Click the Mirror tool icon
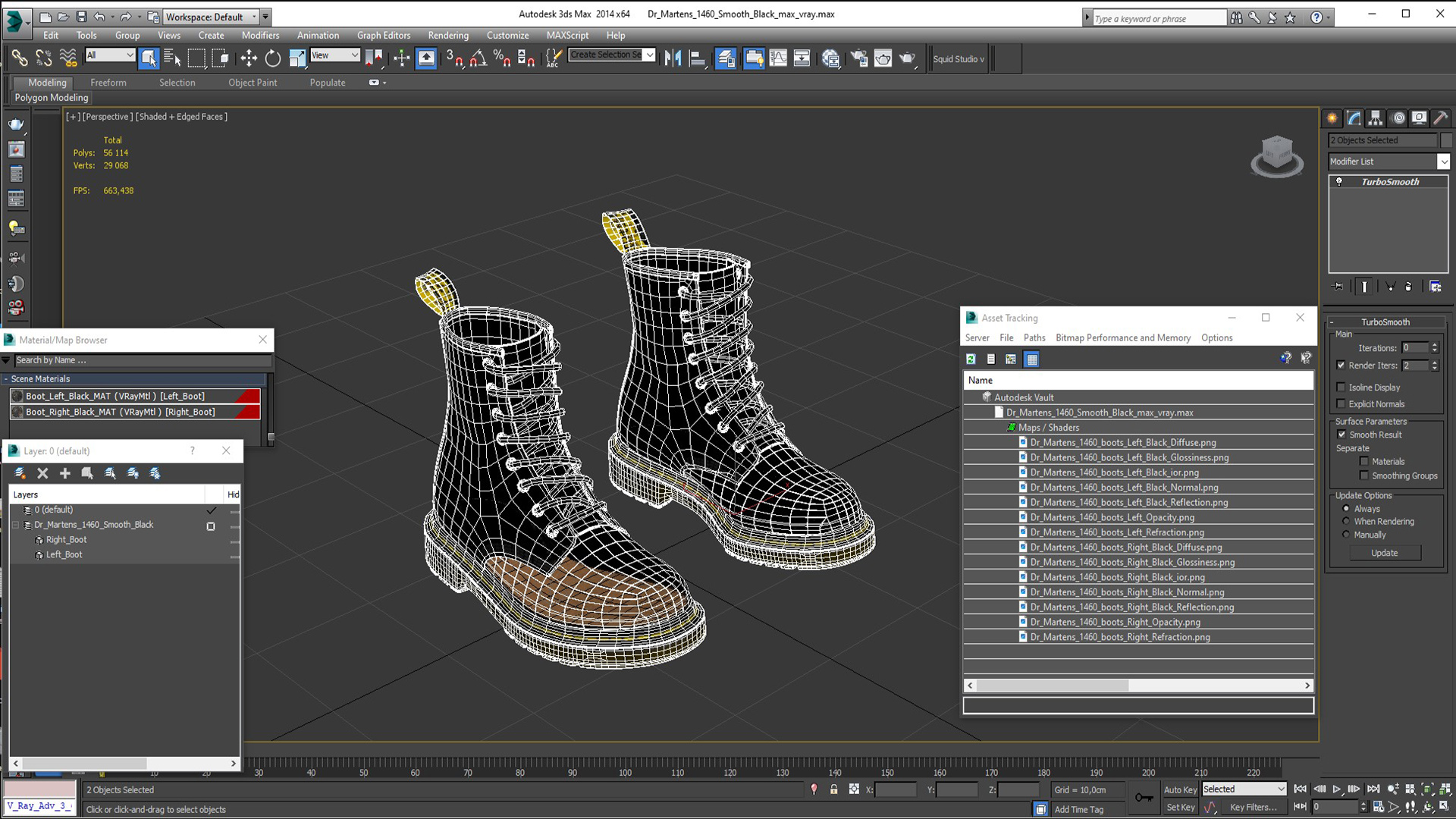The height and width of the screenshot is (819, 1456). click(x=673, y=58)
